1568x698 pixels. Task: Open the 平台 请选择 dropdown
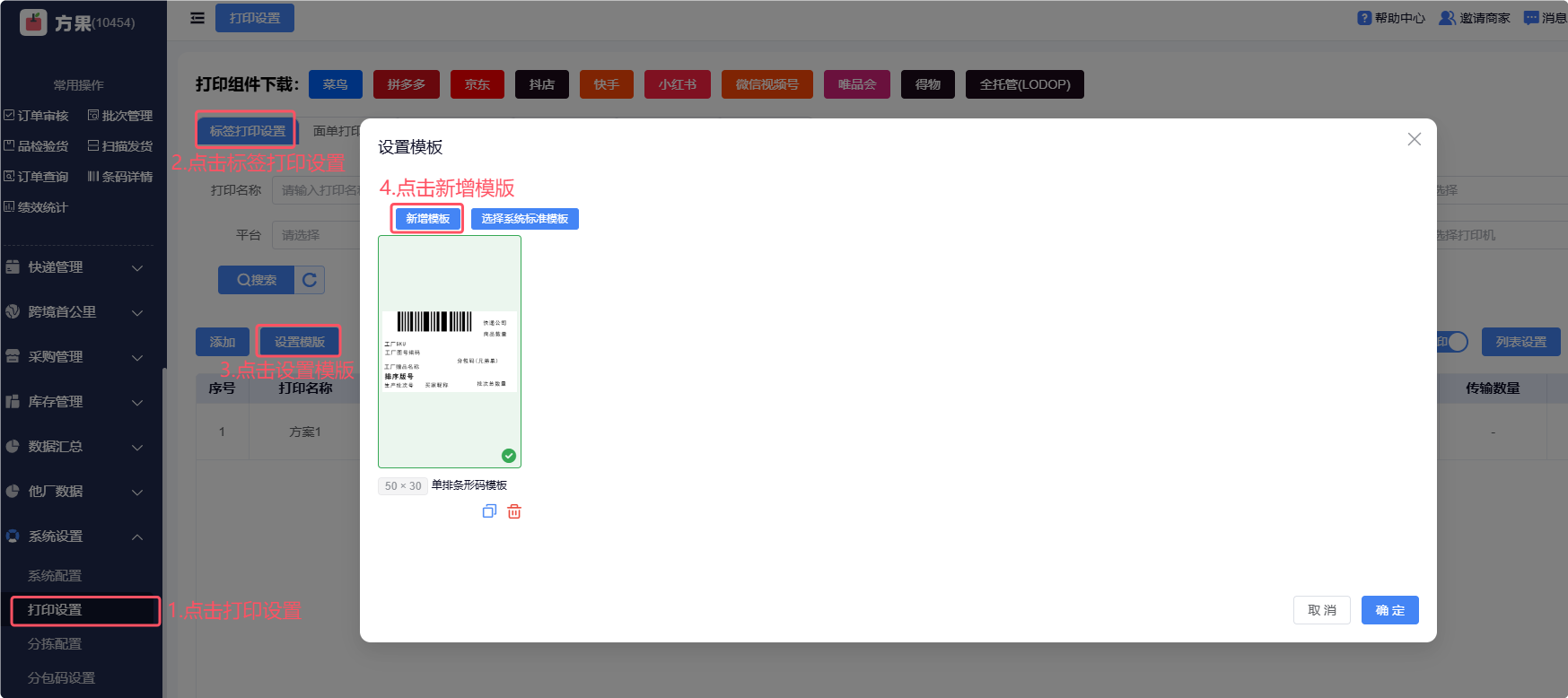(x=316, y=235)
